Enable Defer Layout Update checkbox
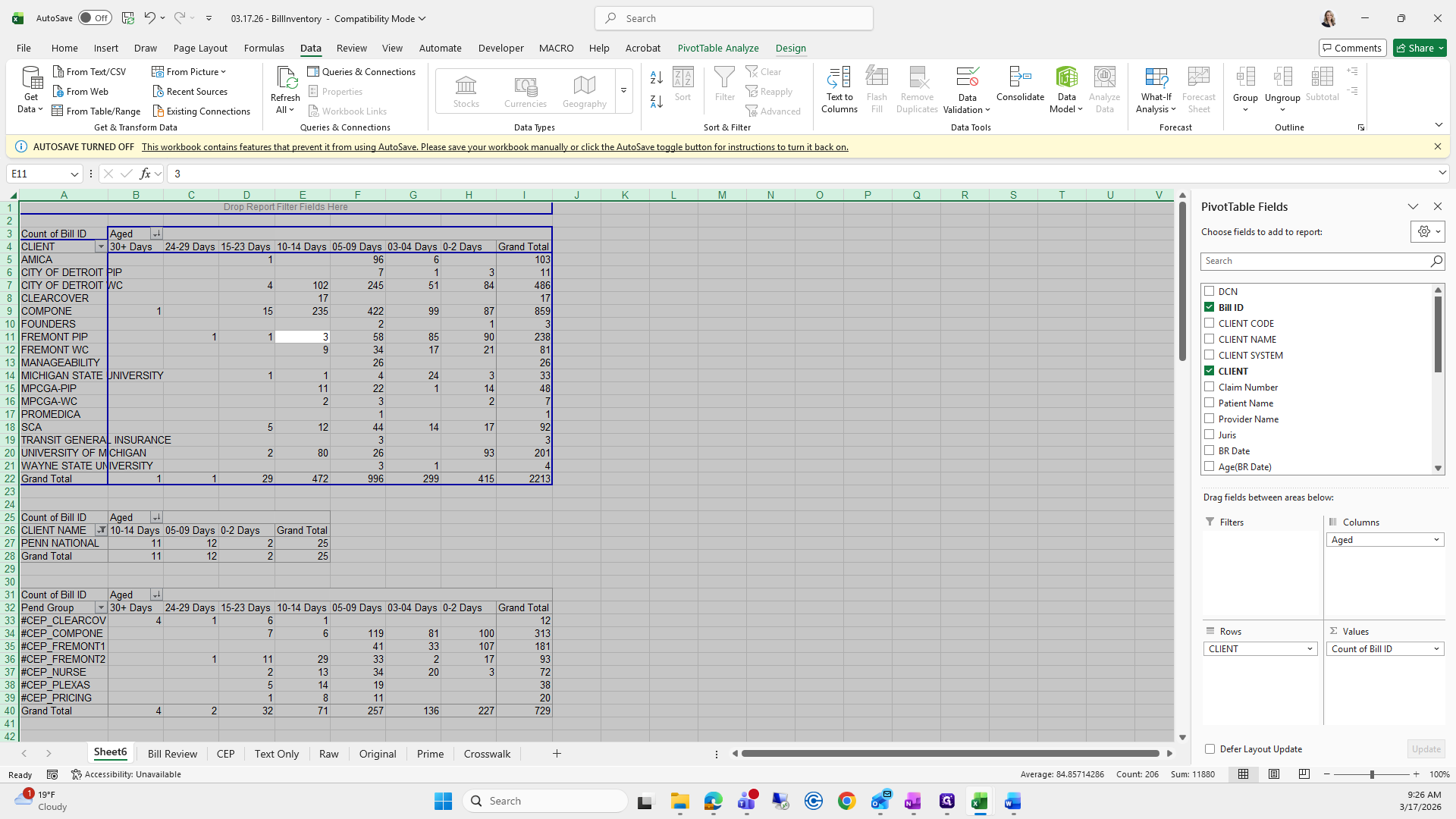Screen dimensions: 1456x819 tap(1210, 748)
